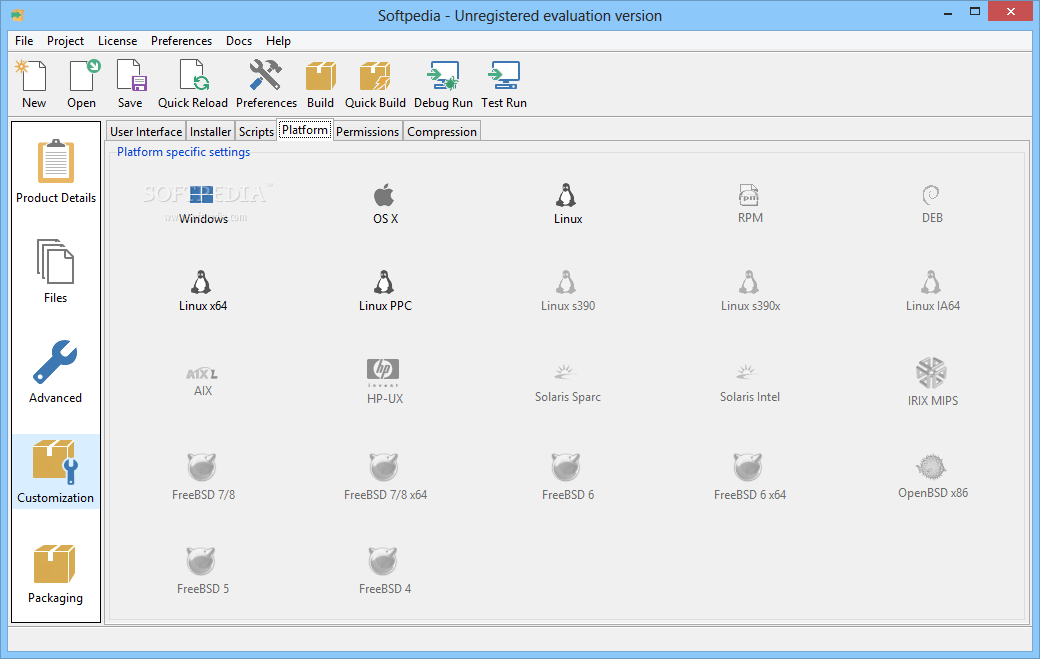Choose the RPM platform icon
This screenshot has height=659, width=1040.
(x=750, y=204)
